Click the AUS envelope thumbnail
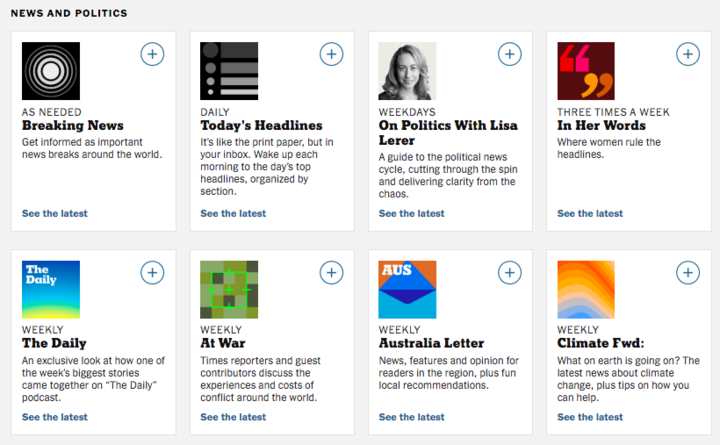720x445 pixels. click(x=407, y=290)
